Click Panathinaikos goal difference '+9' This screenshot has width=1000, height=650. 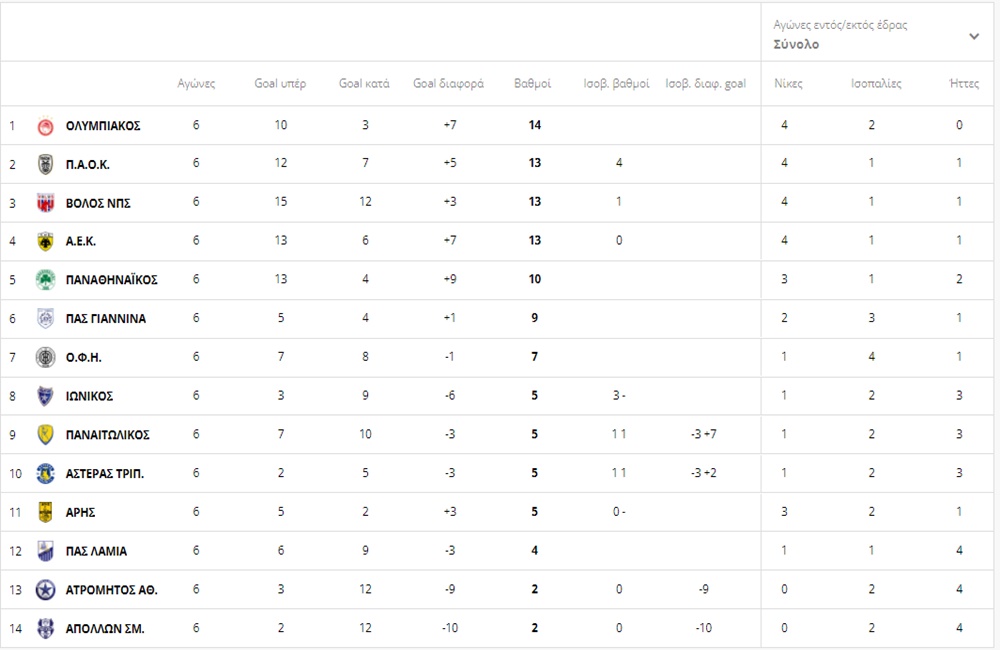click(x=450, y=279)
